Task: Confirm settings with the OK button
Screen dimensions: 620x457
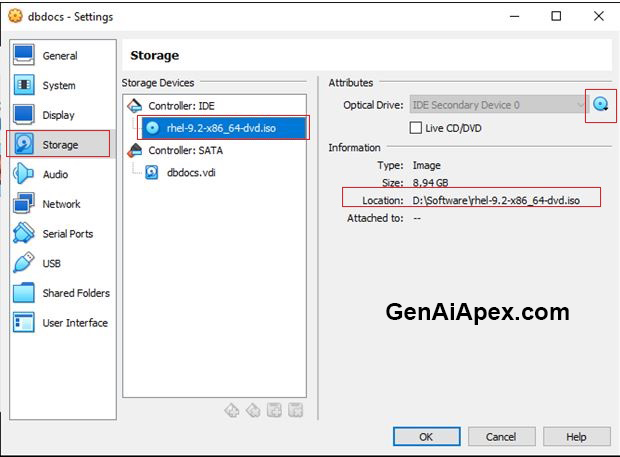Action: (427, 436)
